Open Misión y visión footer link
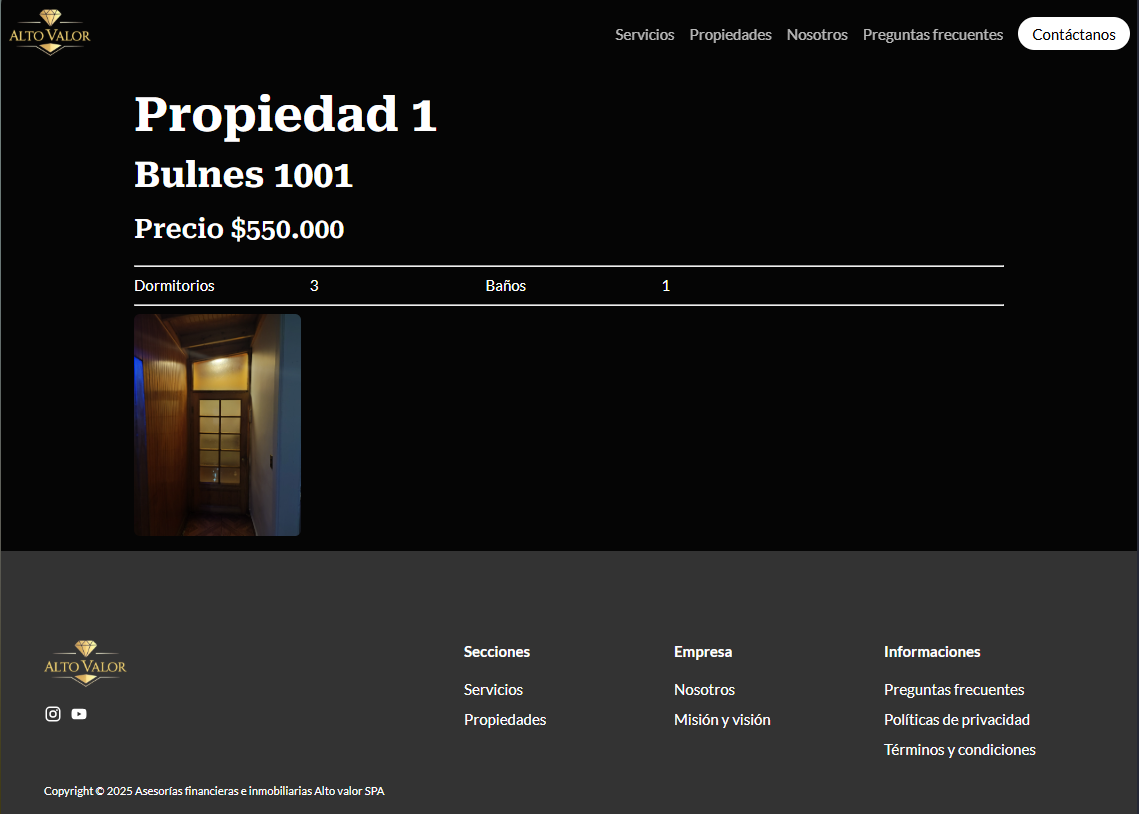The width and height of the screenshot is (1139, 814). 722,719
